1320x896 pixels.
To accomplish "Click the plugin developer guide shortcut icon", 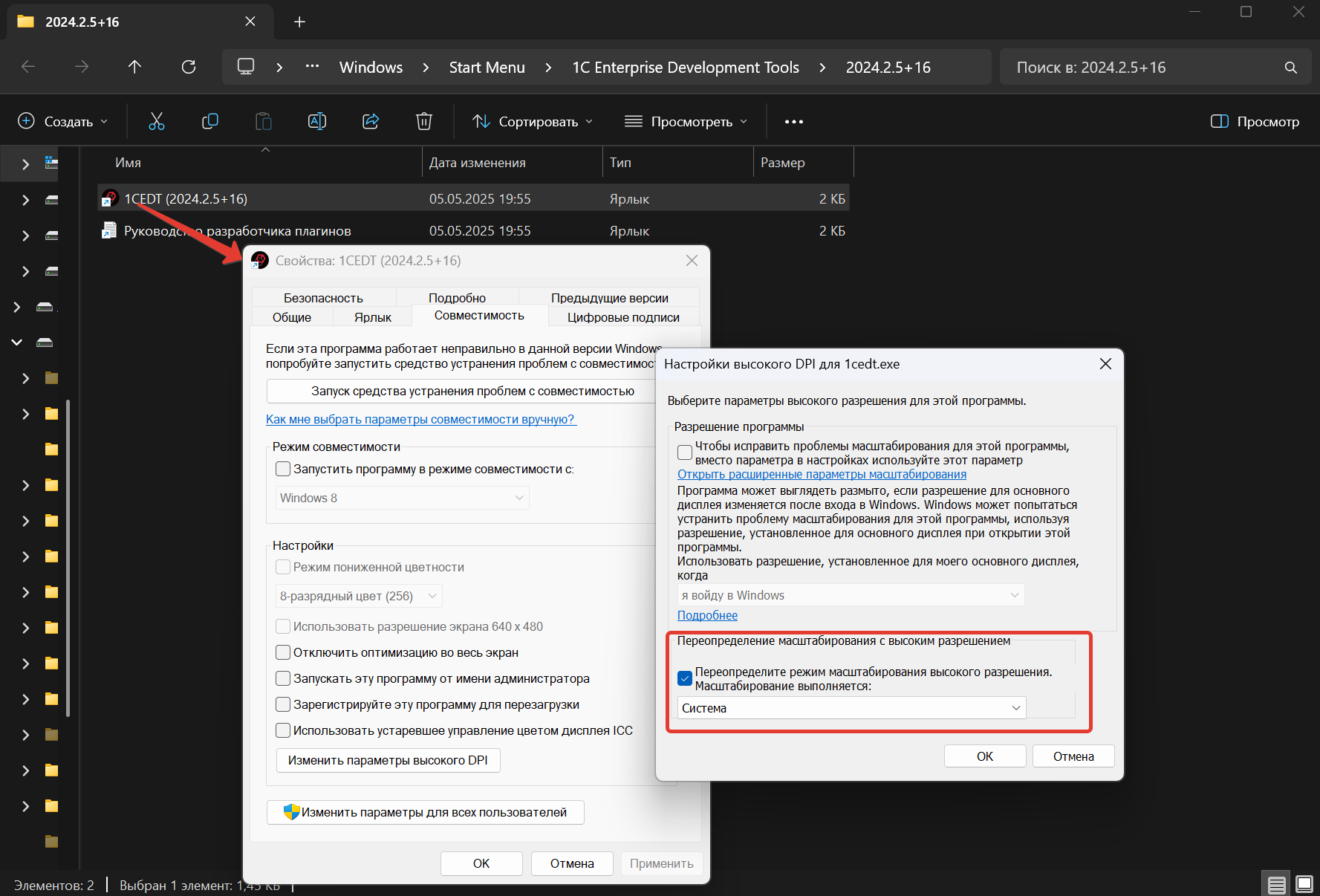I will tap(109, 230).
